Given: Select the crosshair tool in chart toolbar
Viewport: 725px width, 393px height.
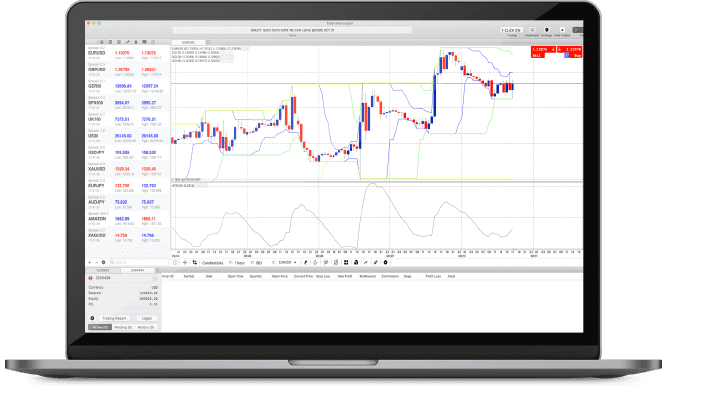Looking at the screenshot, I should click(x=185, y=263).
